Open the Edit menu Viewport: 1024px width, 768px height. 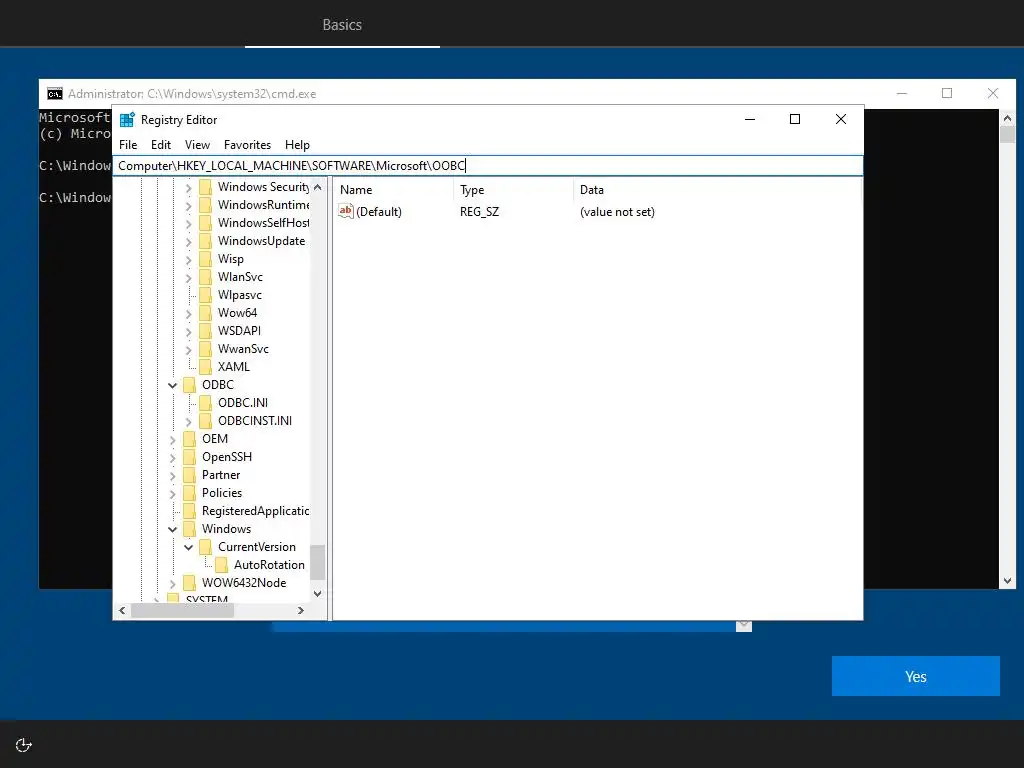161,145
